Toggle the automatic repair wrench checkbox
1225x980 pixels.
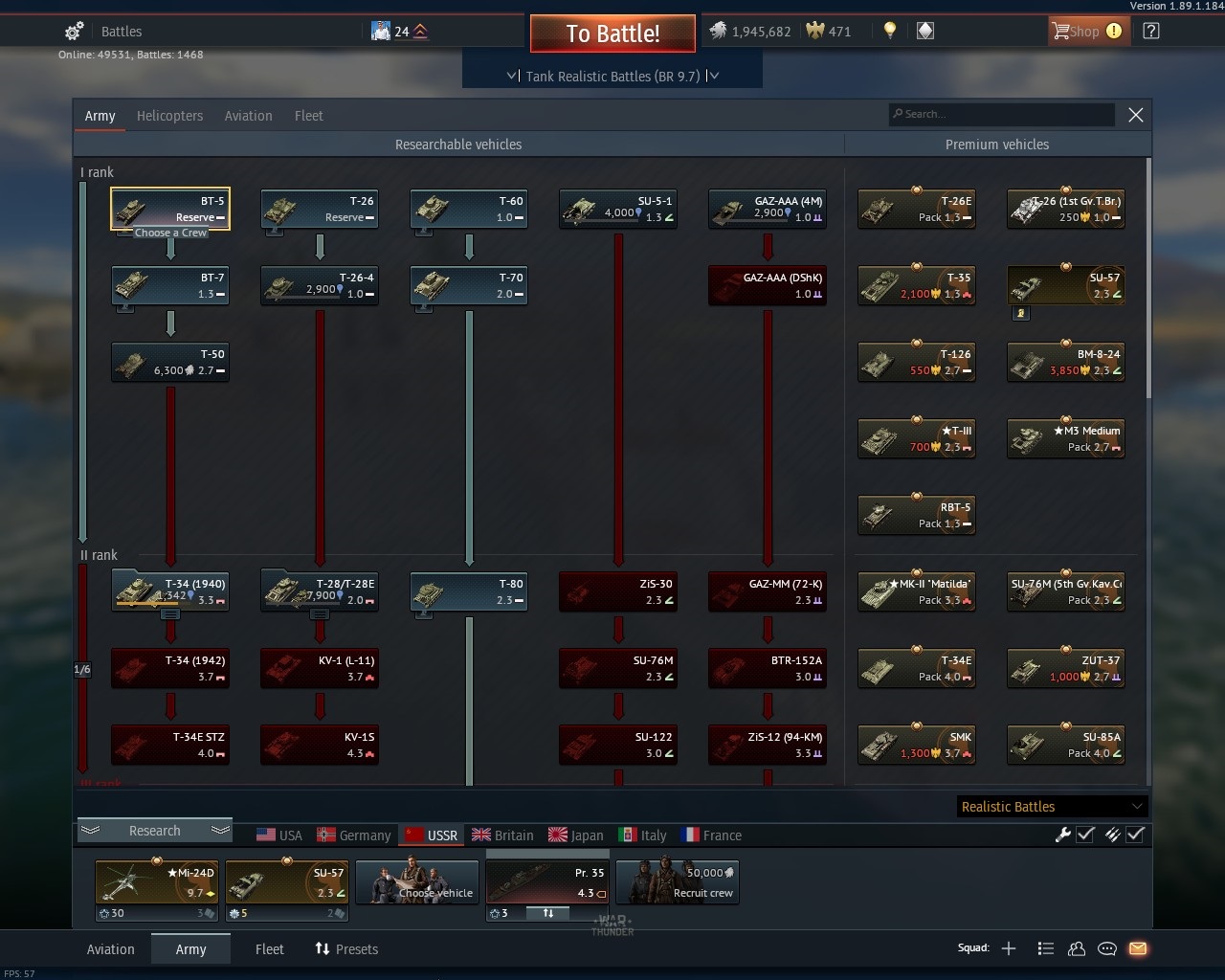coord(1085,835)
